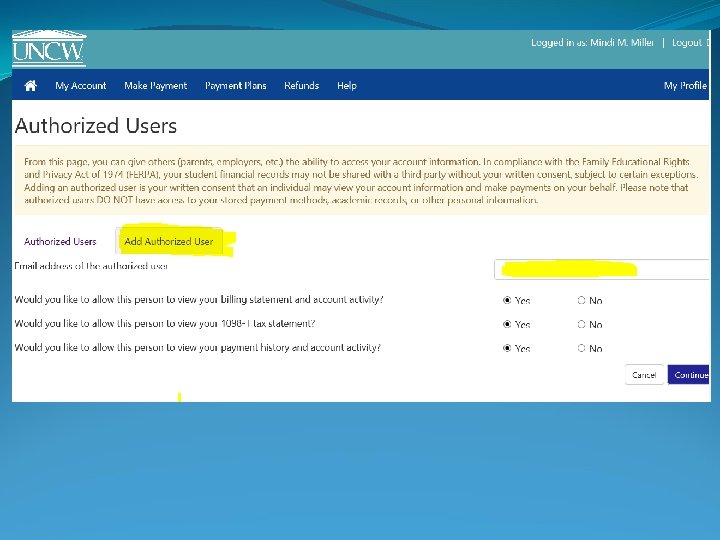
Task: Select Yes for viewing 1098-T tax statement
Action: [x=507, y=324]
